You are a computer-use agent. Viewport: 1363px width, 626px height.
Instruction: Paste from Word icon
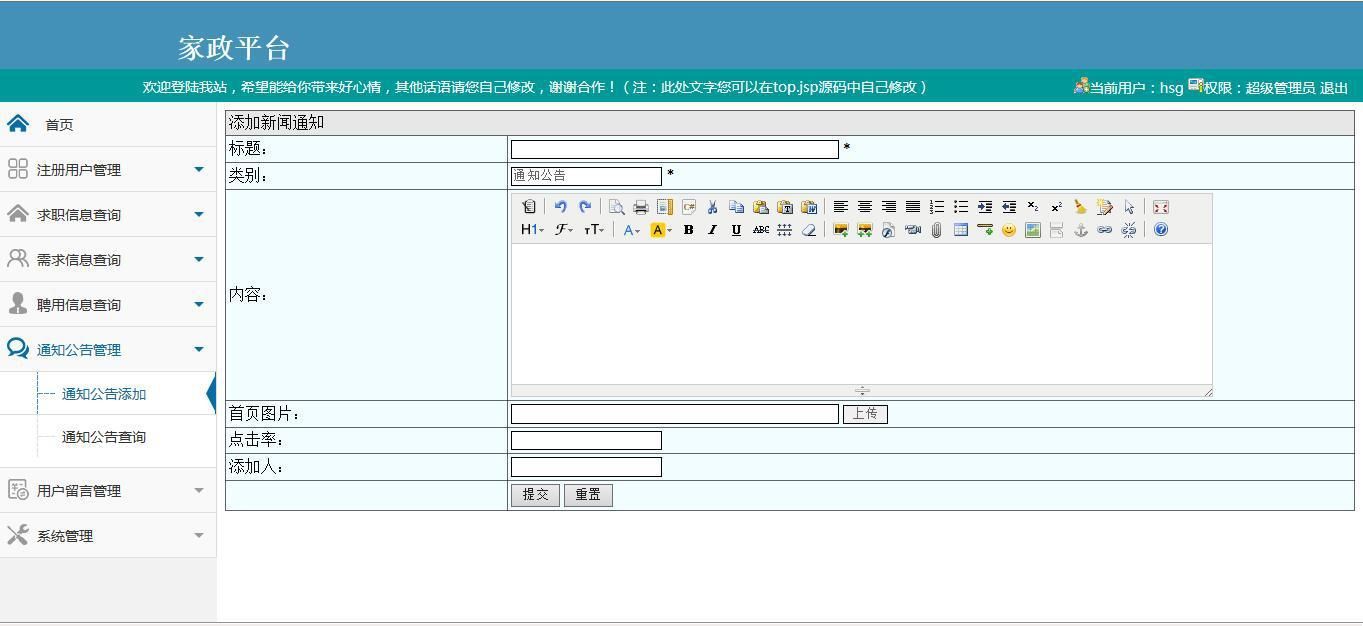pyautogui.click(x=809, y=207)
